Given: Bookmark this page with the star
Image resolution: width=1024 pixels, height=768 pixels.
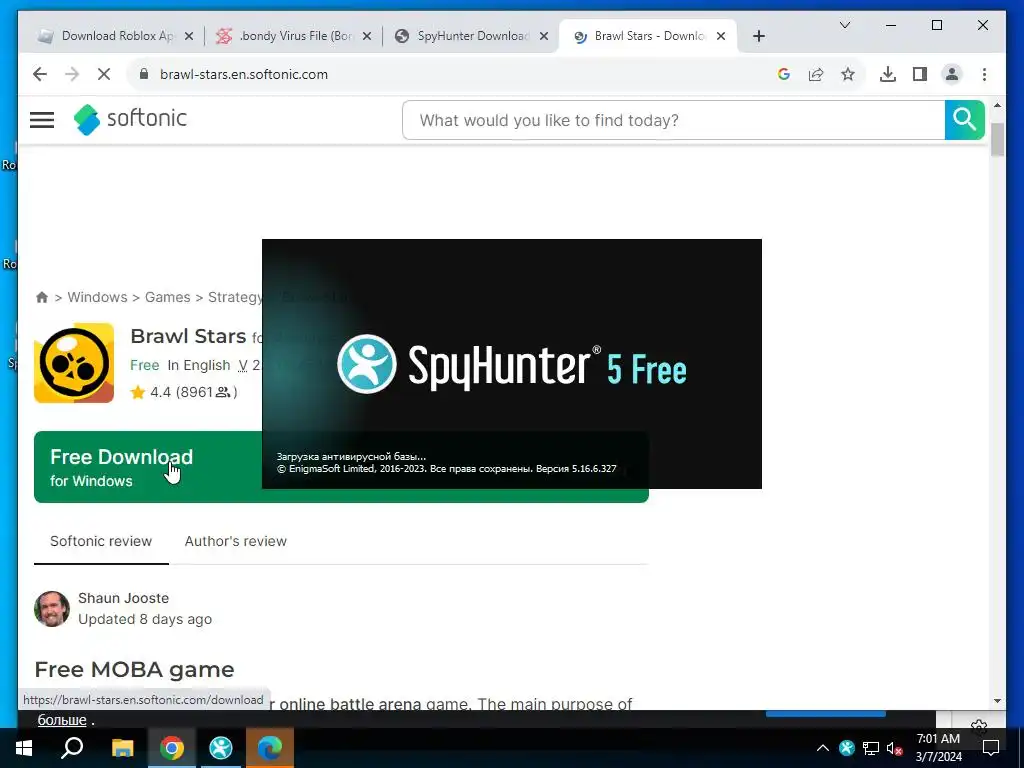Looking at the screenshot, I should point(848,74).
